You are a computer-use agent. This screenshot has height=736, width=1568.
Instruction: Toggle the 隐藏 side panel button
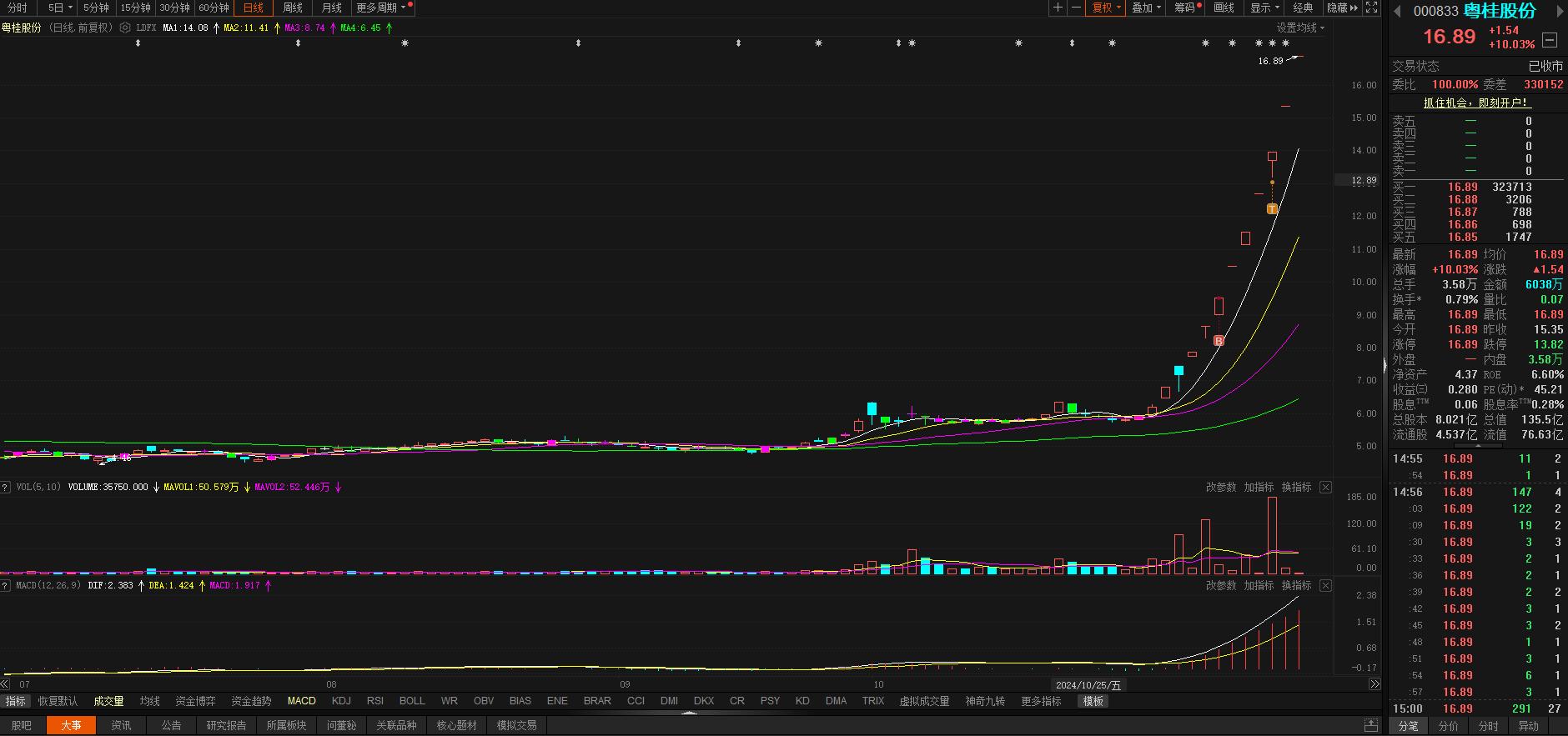1341,8
